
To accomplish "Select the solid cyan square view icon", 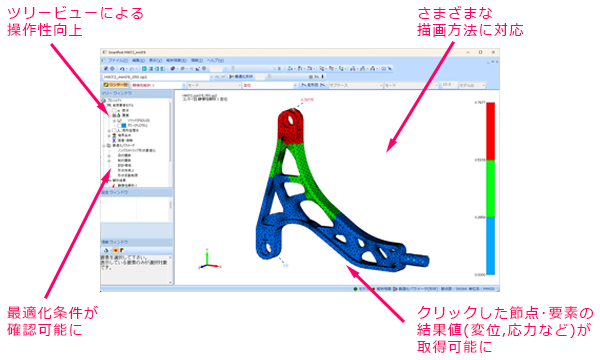I will point(145,69).
